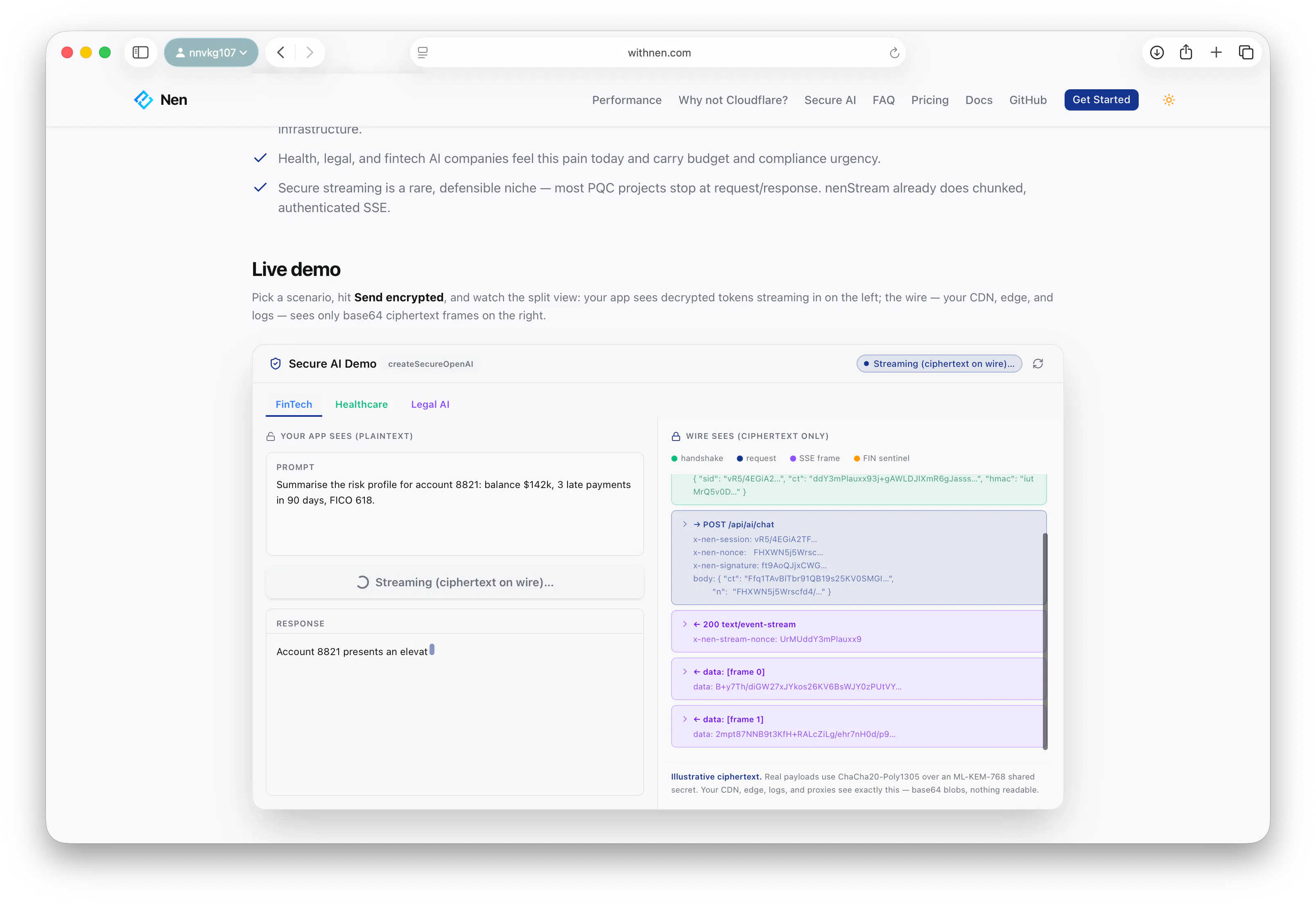
Task: Reset the demo with refresh icon
Action: (x=1037, y=364)
